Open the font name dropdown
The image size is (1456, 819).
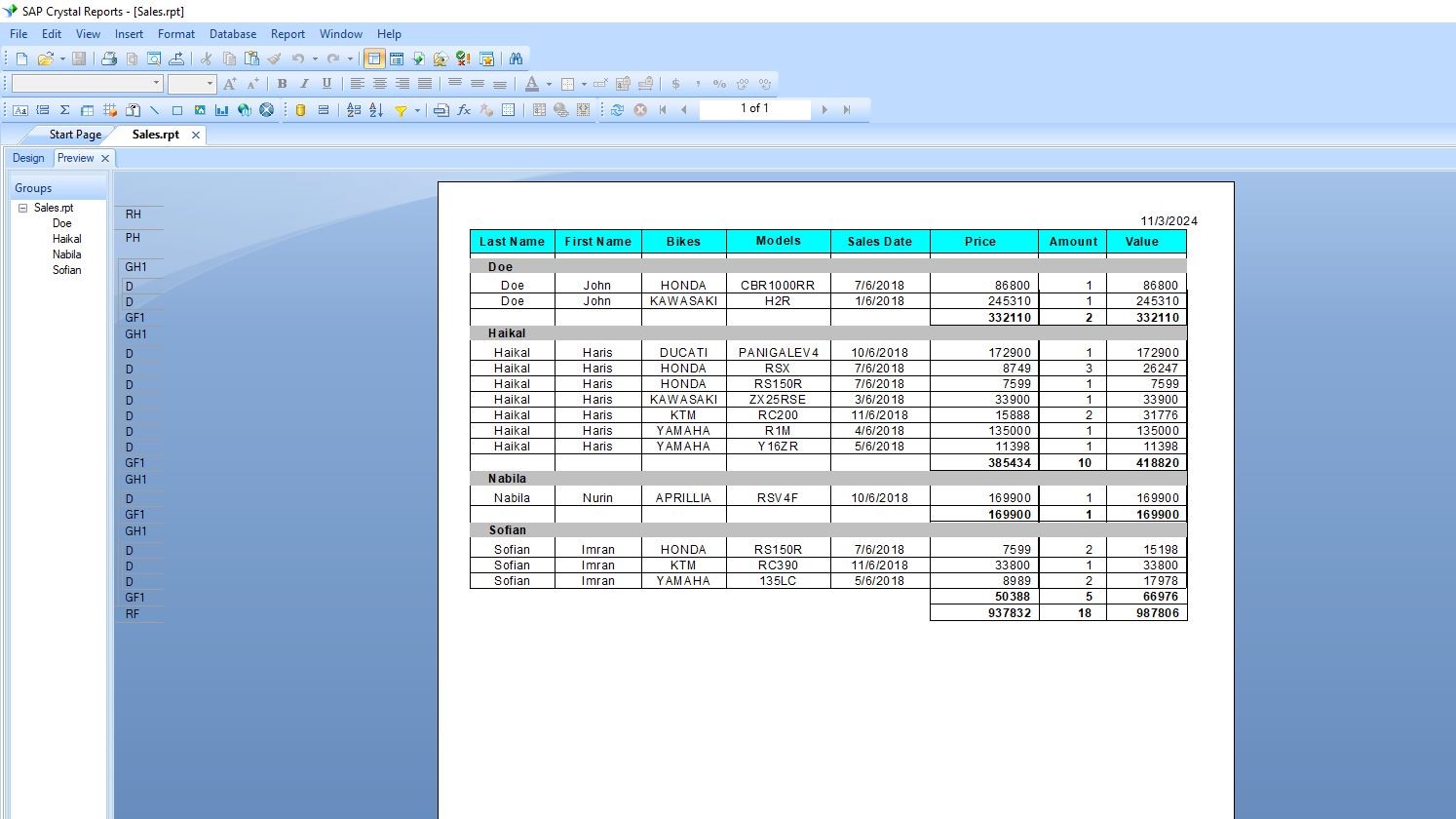pyautogui.click(x=156, y=84)
